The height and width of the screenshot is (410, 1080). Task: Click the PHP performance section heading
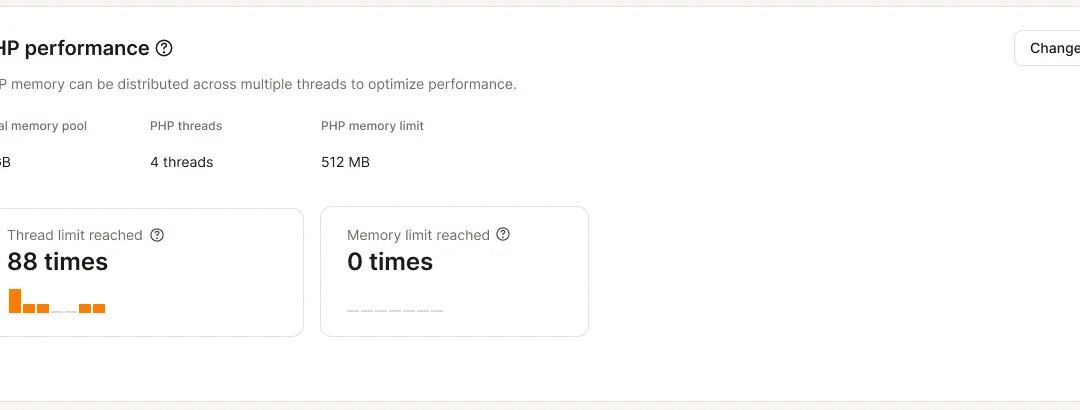[x=75, y=48]
